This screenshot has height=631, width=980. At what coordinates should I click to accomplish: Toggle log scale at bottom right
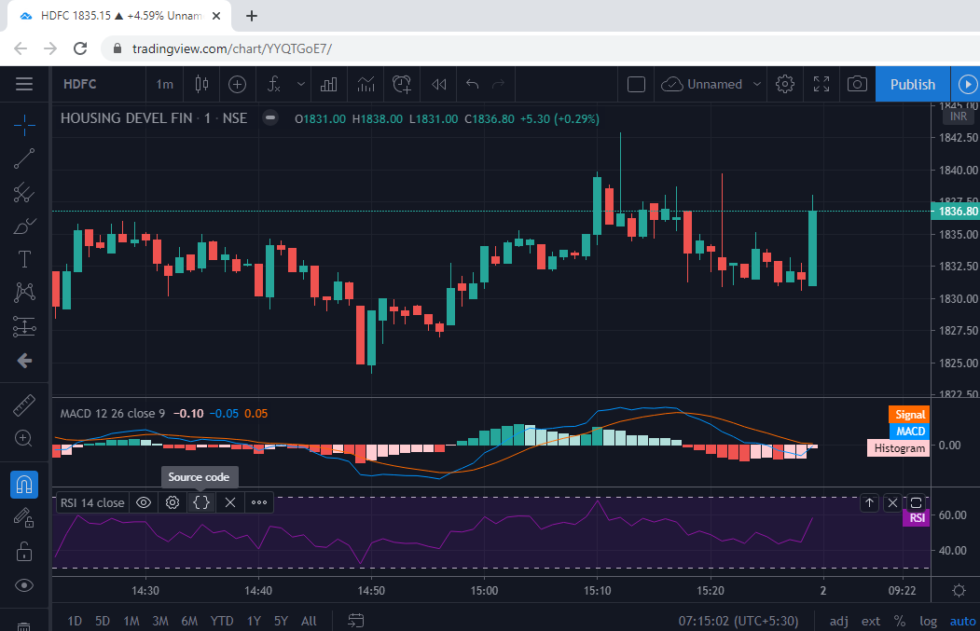(x=929, y=621)
